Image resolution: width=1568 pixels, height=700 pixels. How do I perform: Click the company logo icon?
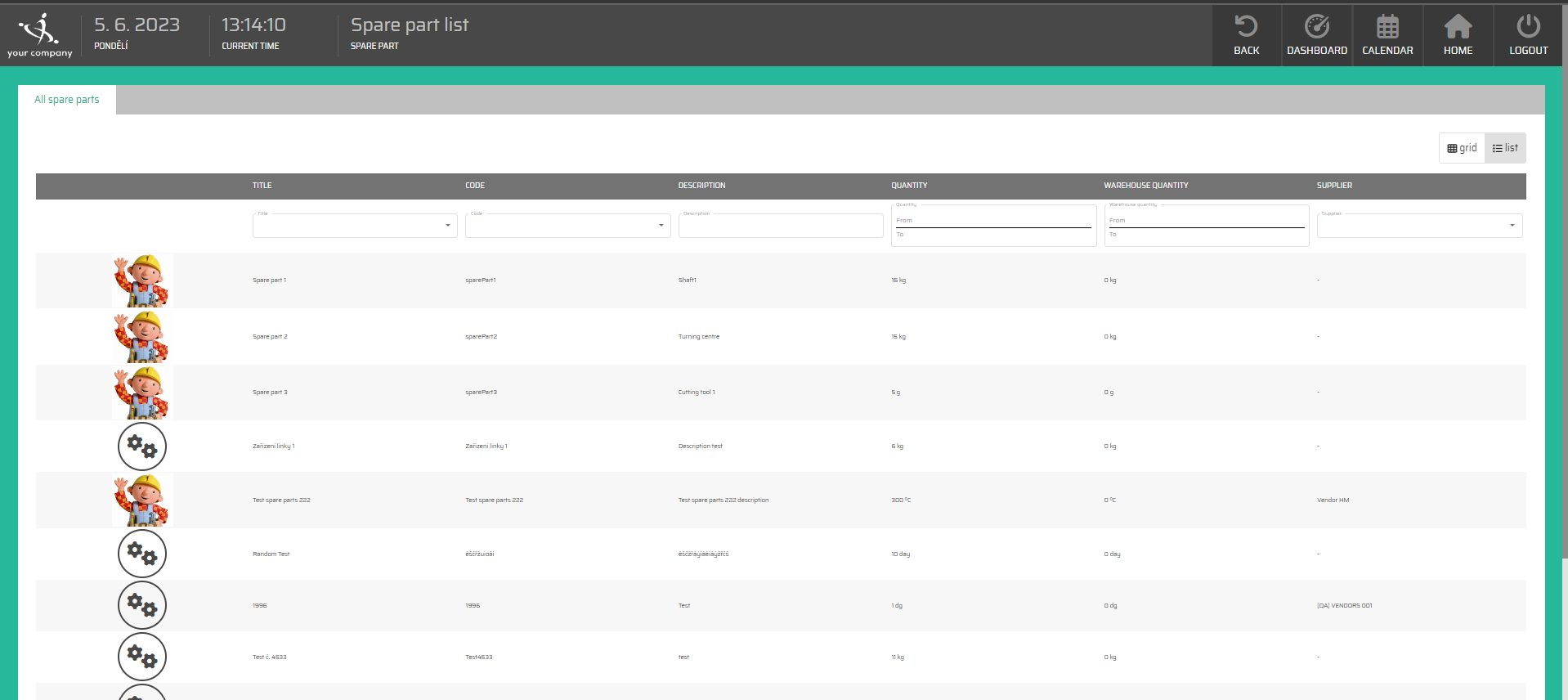pos(39,34)
